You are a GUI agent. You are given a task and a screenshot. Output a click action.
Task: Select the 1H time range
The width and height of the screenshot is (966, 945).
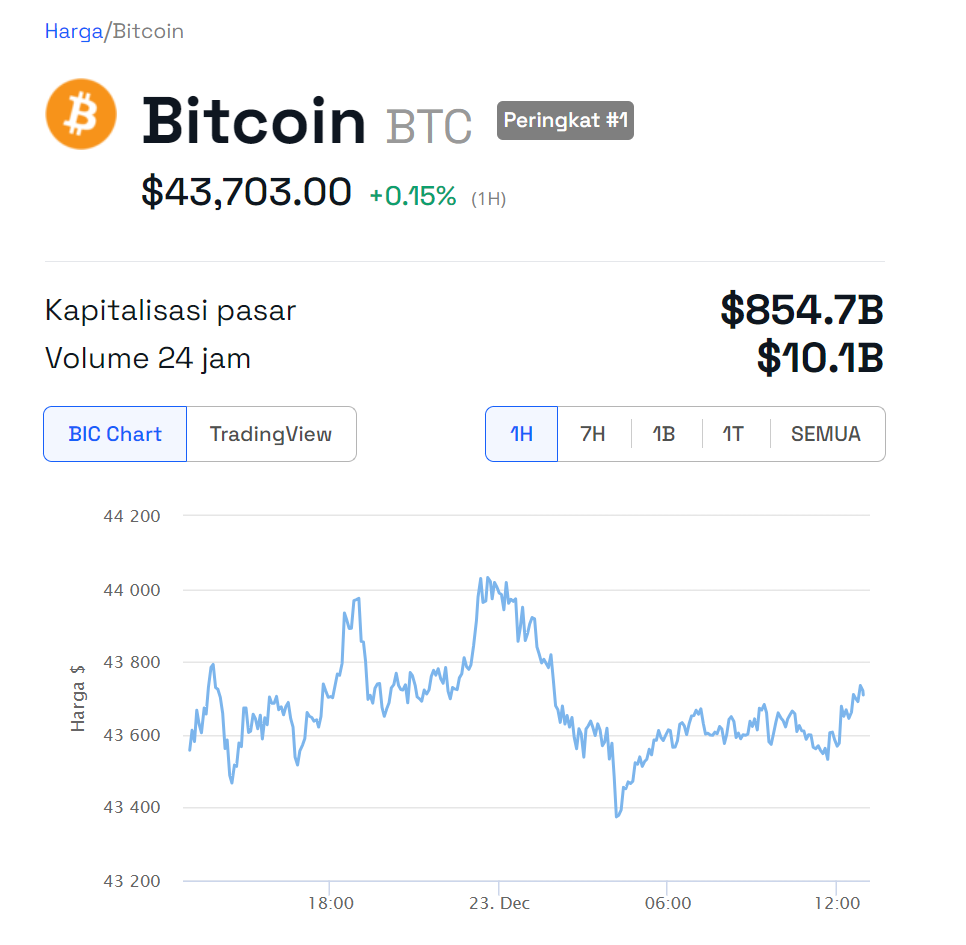click(521, 434)
